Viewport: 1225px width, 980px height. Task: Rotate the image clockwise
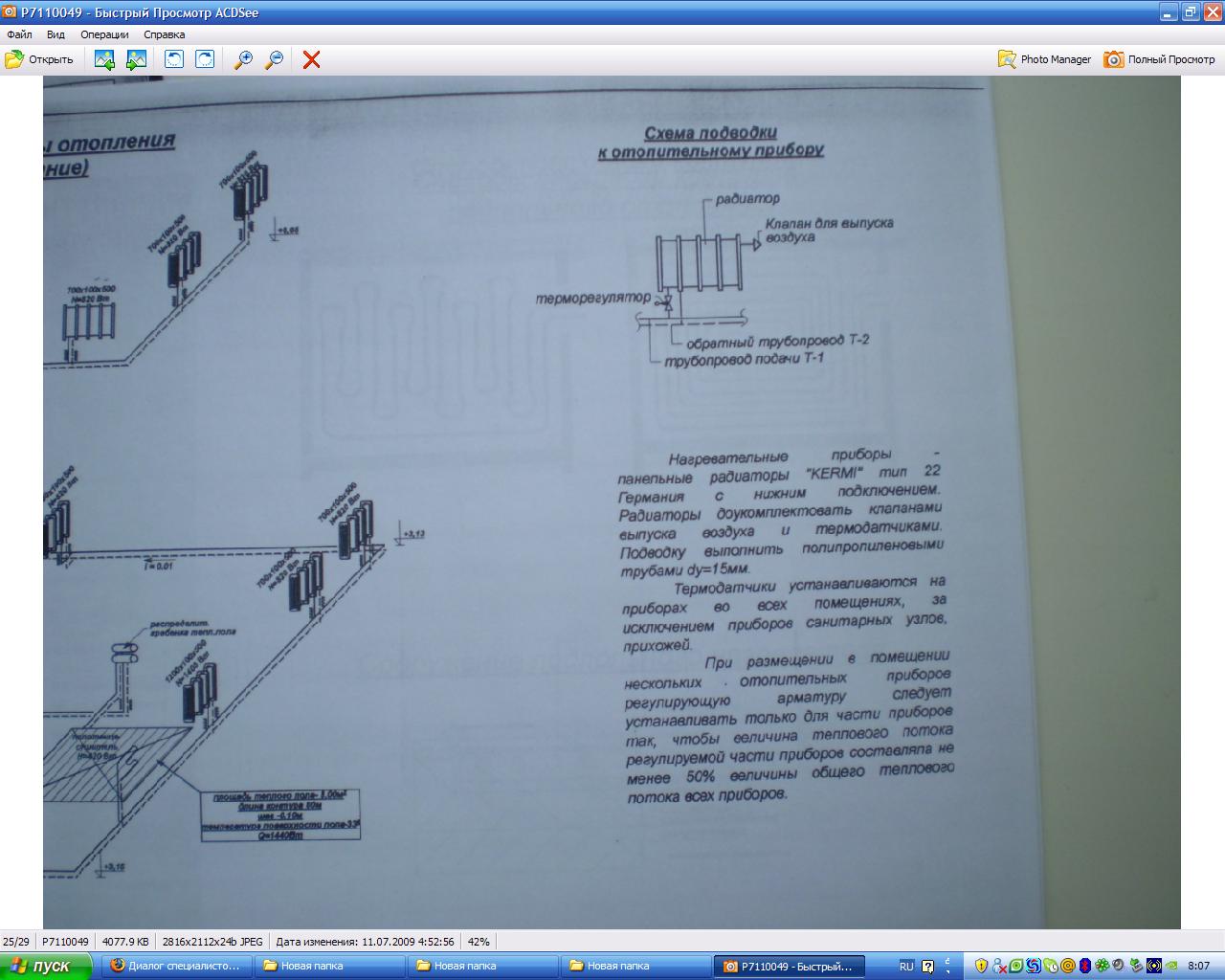click(x=205, y=59)
